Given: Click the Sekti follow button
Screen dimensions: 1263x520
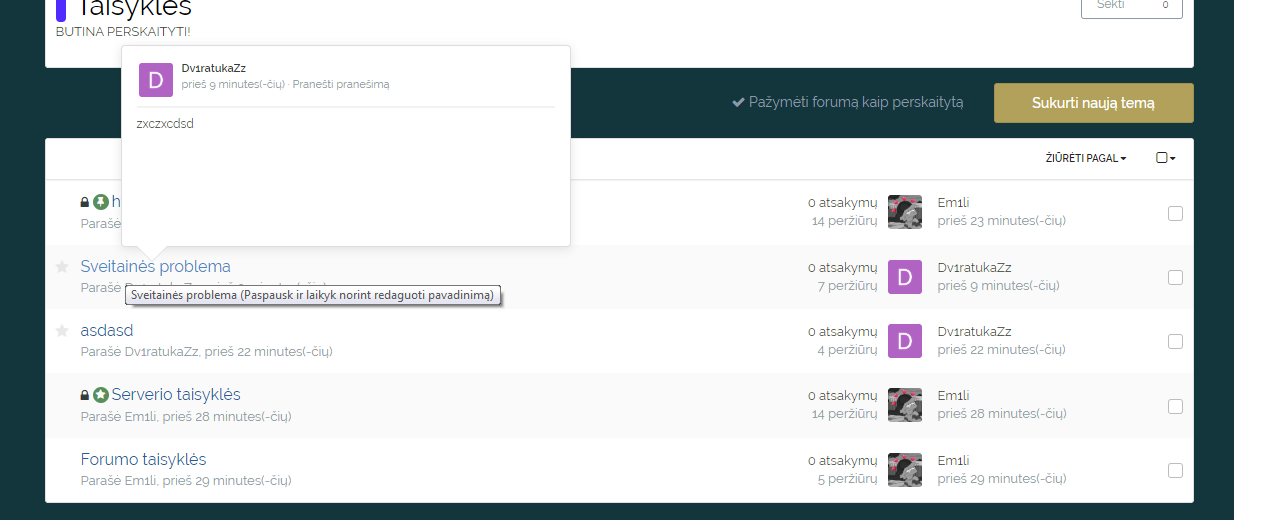Looking at the screenshot, I should click(1131, 6).
